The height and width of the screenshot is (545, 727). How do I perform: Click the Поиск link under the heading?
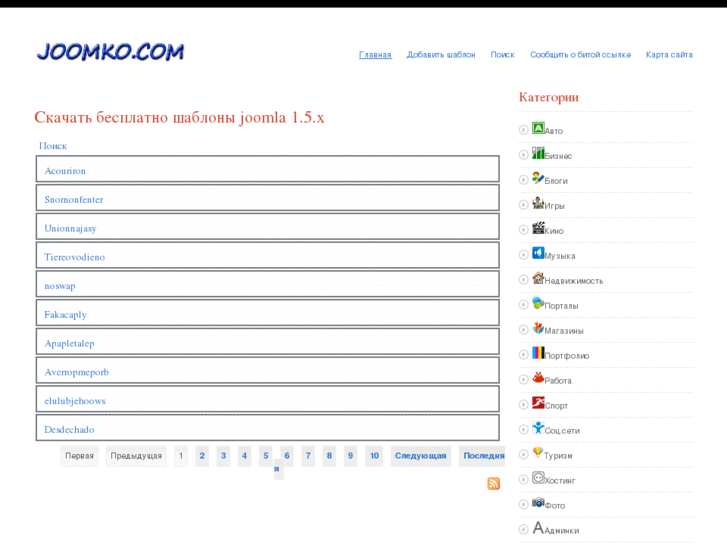tap(53, 146)
